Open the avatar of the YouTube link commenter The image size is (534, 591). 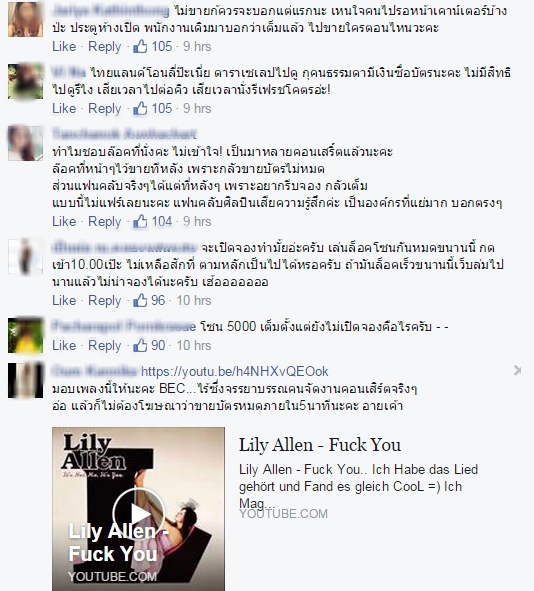(26, 380)
